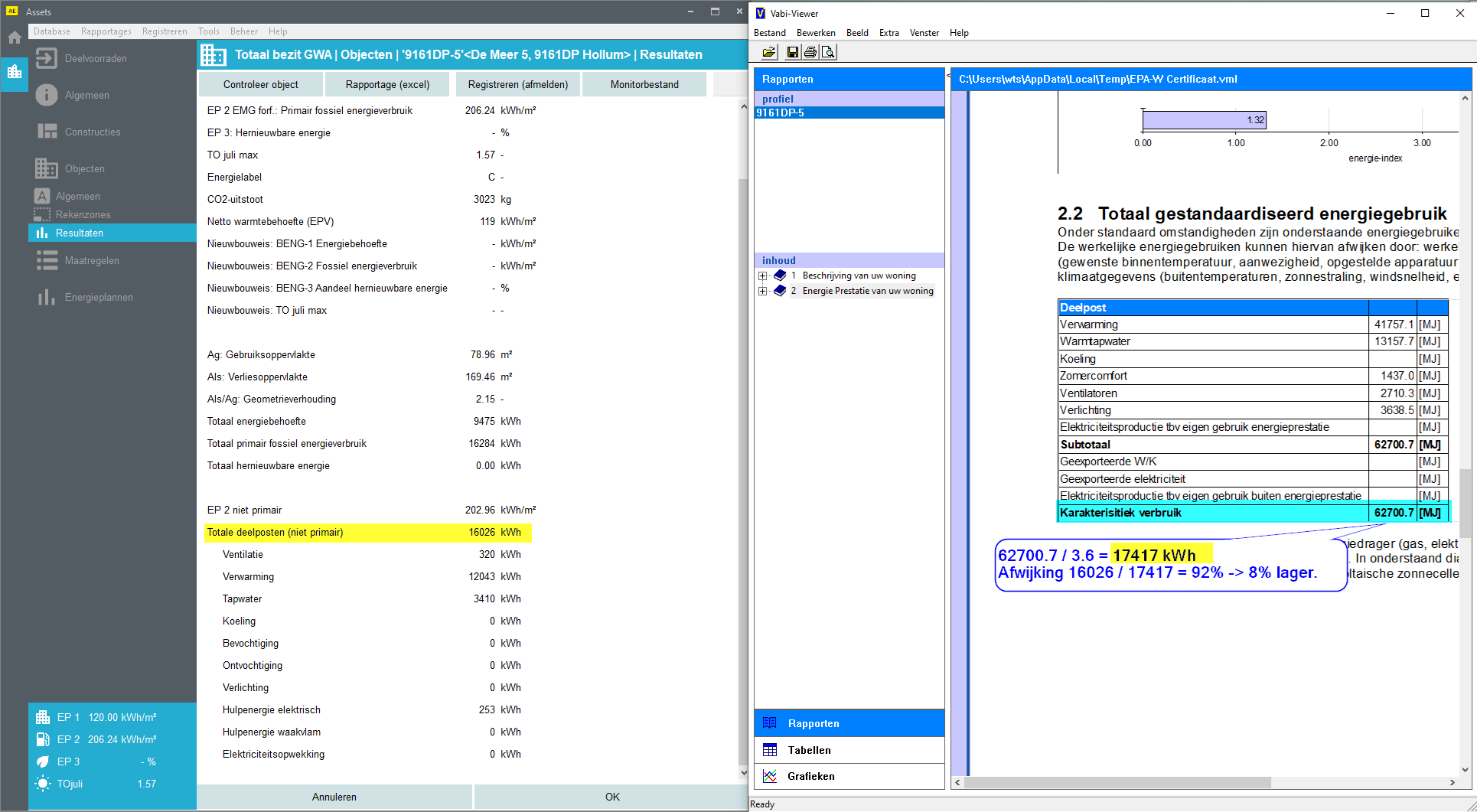Click EP 1 building icon indicator
Image resolution: width=1477 pixels, height=812 pixels.
pyautogui.click(x=43, y=717)
